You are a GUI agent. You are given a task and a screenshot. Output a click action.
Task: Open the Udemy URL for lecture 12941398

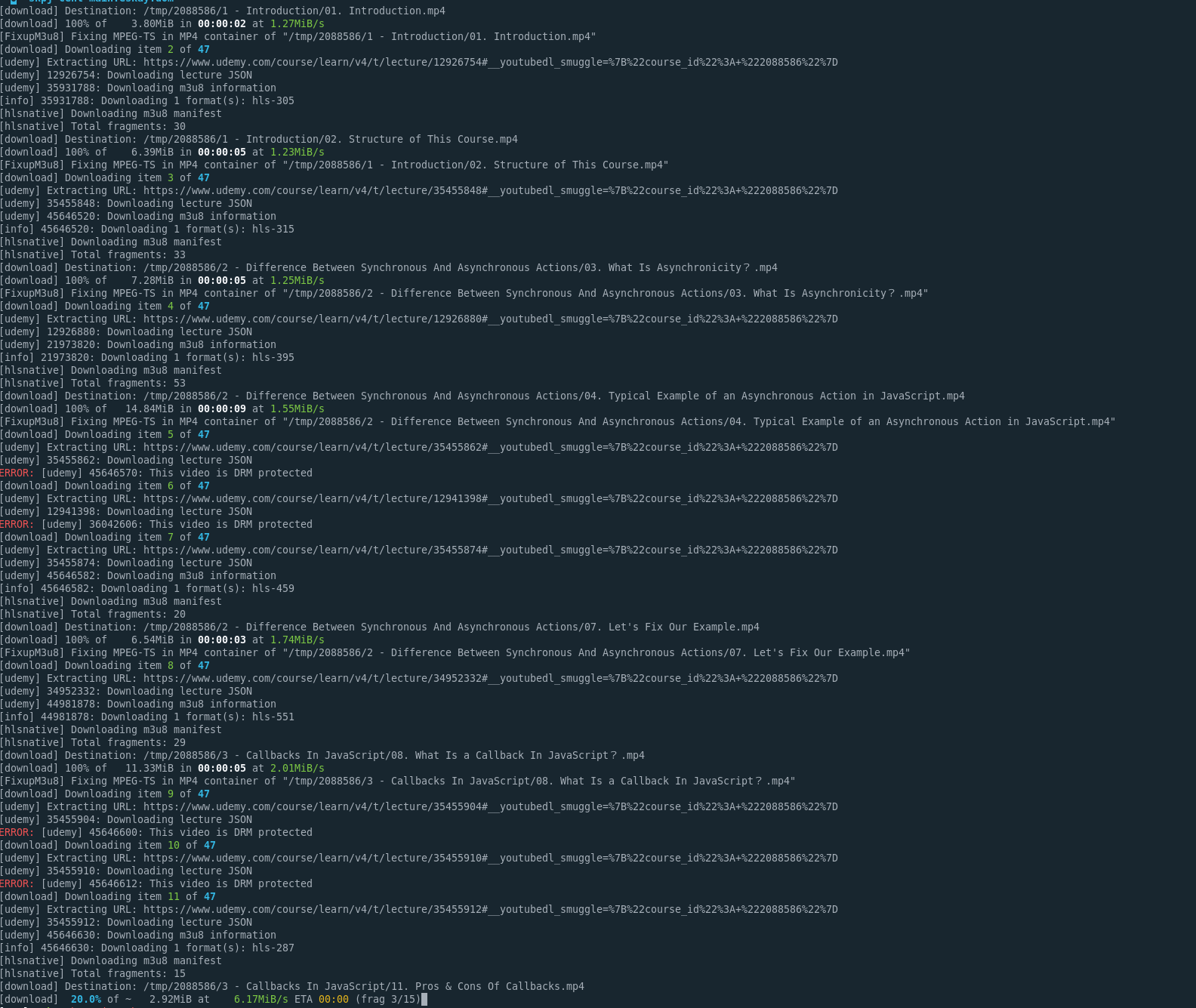491,498
